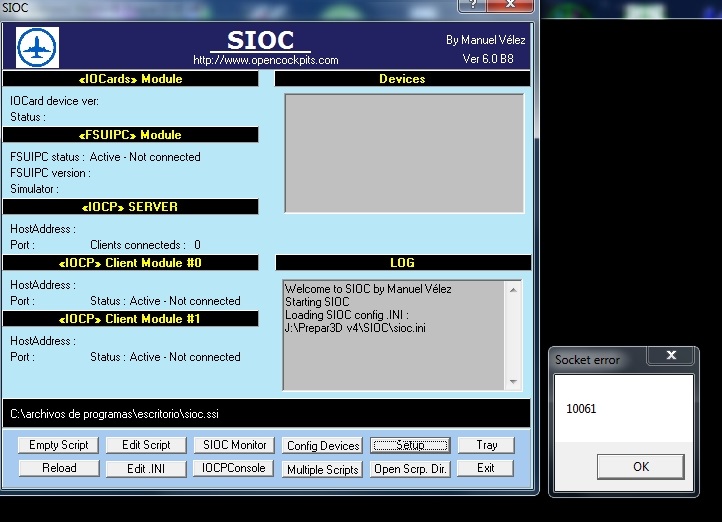Click IOCP Client Module #0 header
Screen dimensions: 722x522
tap(130, 263)
